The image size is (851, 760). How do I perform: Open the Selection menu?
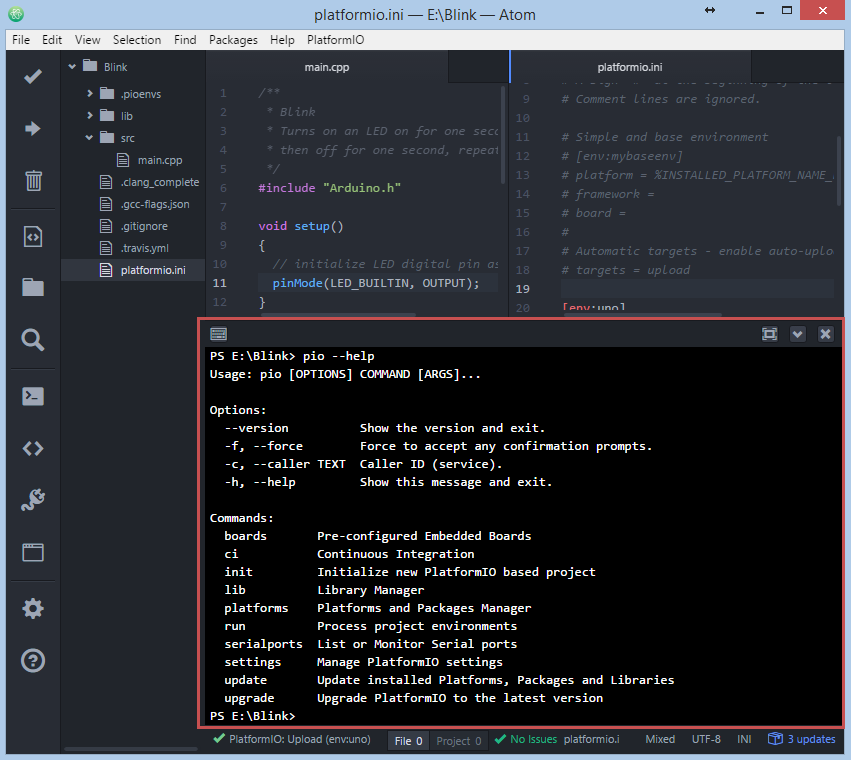pyautogui.click(x=137, y=40)
